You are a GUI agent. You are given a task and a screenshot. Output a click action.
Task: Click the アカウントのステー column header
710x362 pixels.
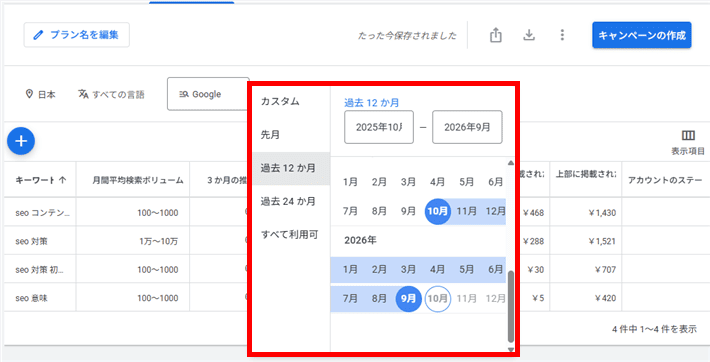(x=666, y=180)
